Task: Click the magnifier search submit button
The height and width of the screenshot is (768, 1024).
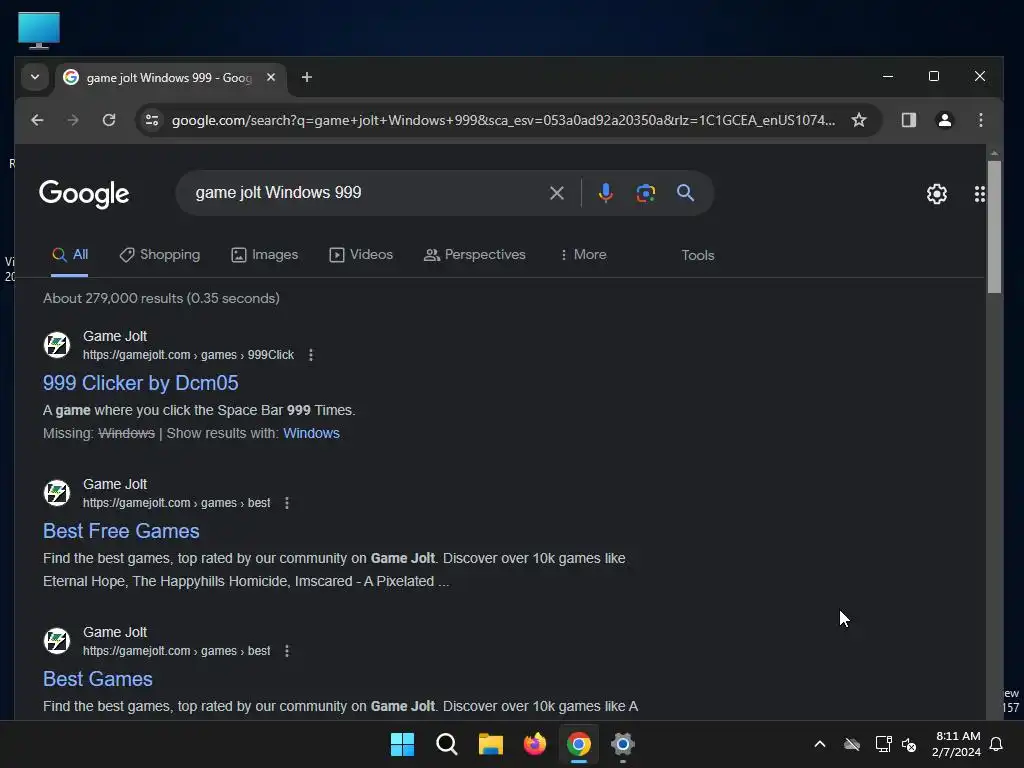Action: click(685, 193)
